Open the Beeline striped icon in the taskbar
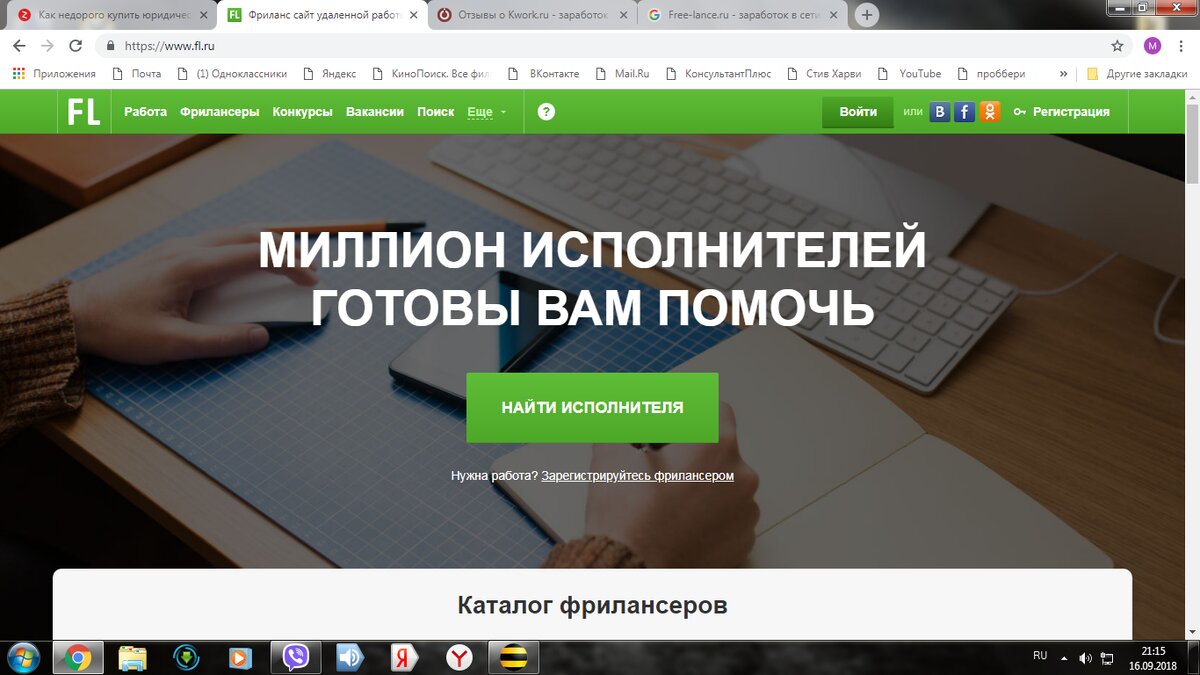The width and height of the screenshot is (1200, 675). tap(513, 657)
